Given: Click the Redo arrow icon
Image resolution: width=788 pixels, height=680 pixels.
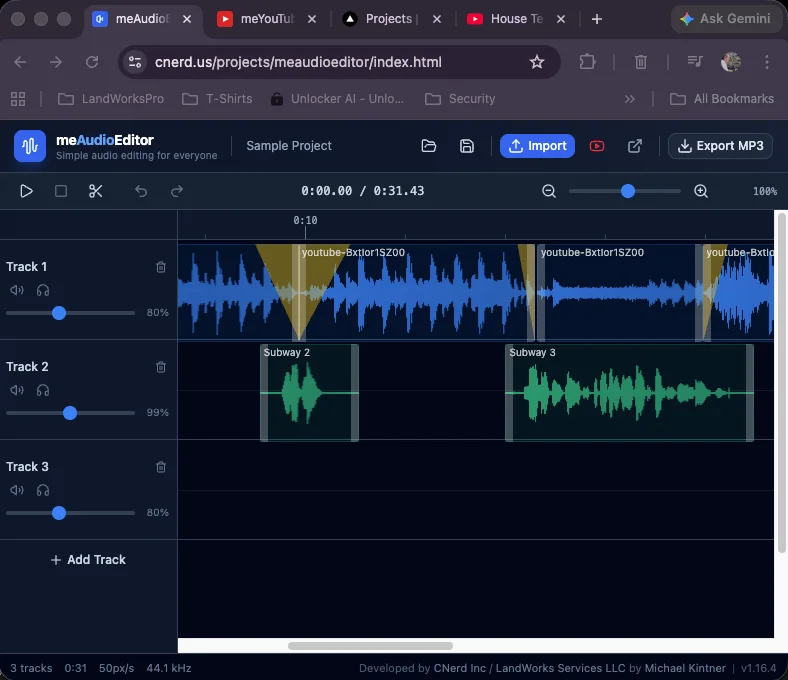Looking at the screenshot, I should click(177, 191).
